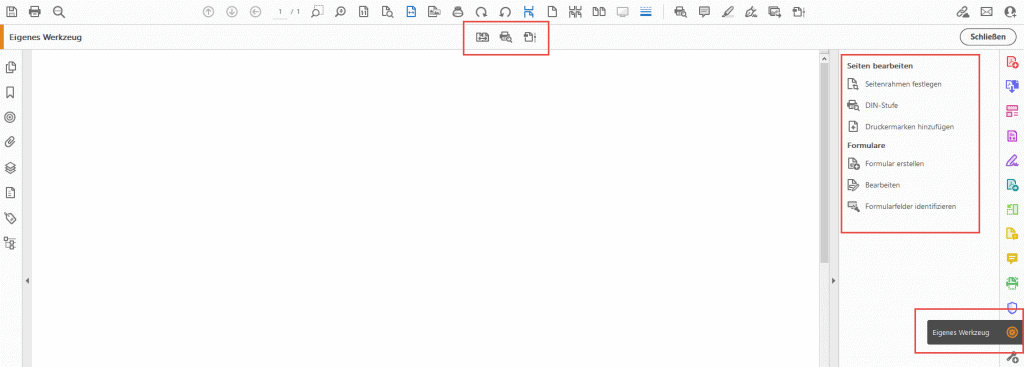Viewport: 1024px width, 367px height.
Task: Collapse the left navigation pane arrow
Action: (27, 280)
